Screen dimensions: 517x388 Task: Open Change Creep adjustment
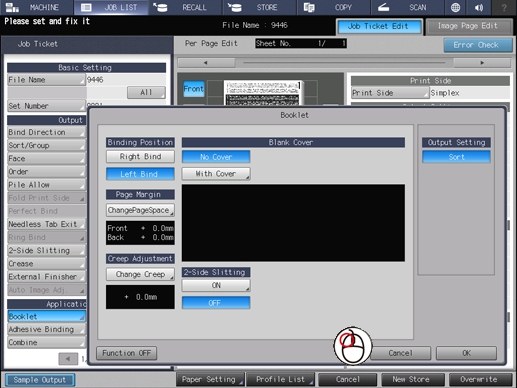click(140, 274)
